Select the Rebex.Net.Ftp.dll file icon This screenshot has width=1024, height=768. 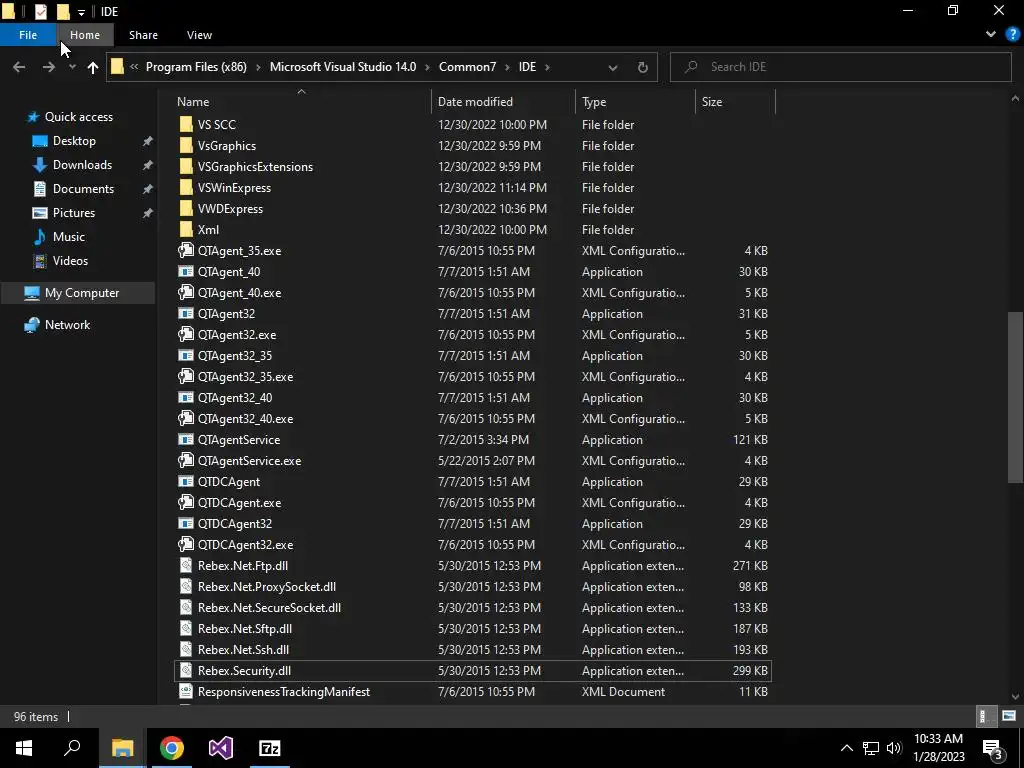(186, 566)
